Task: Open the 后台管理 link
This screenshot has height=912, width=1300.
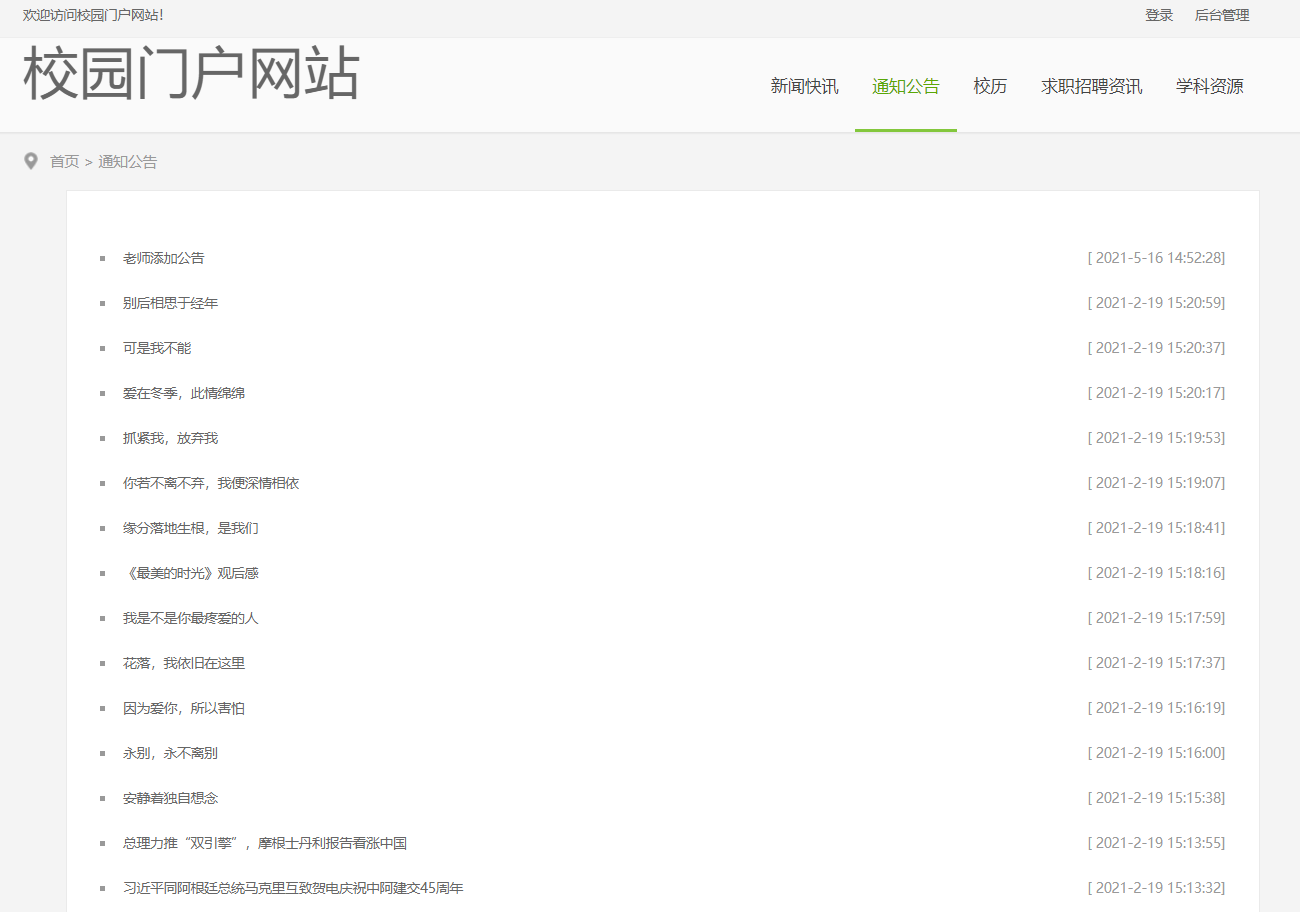Action: pos(1221,16)
